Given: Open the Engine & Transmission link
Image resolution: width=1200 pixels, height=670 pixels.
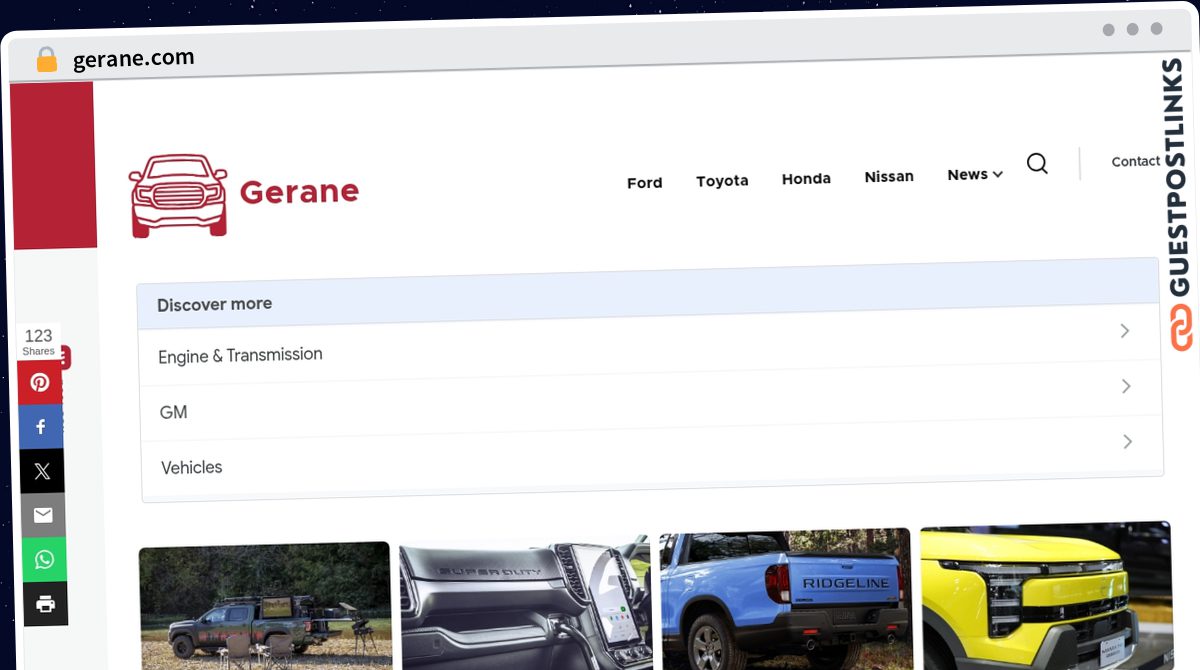Looking at the screenshot, I should pyautogui.click(x=240, y=355).
